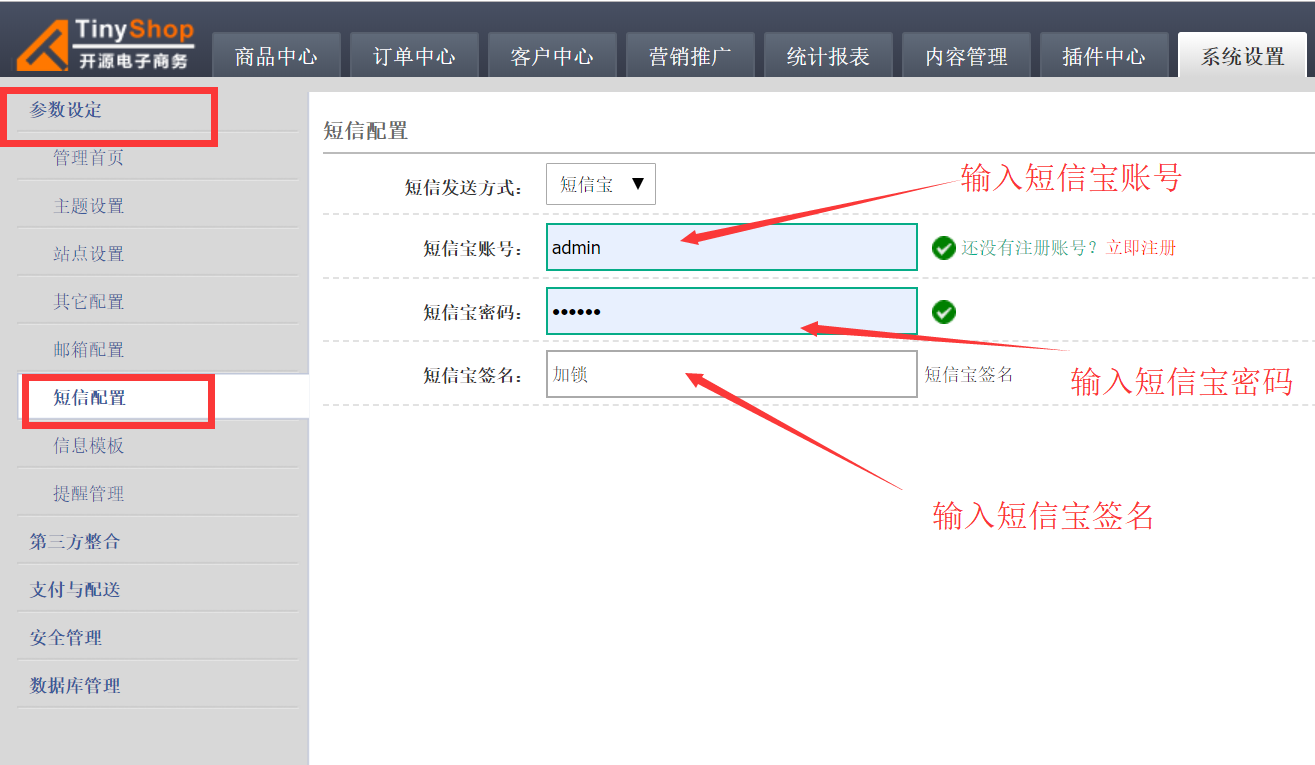
Task: Expand the 支付与配送 sidebar section
Action: [x=75, y=590]
